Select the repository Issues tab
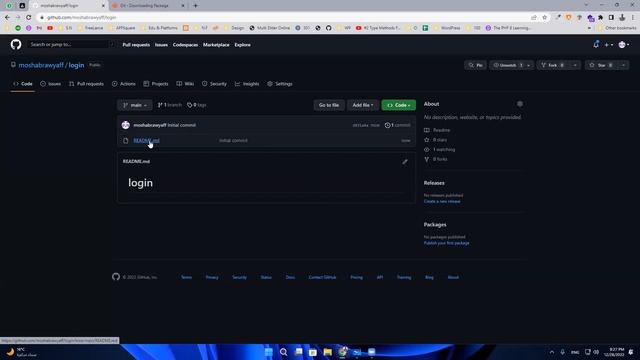This screenshot has width=640, height=360. [x=51, y=84]
